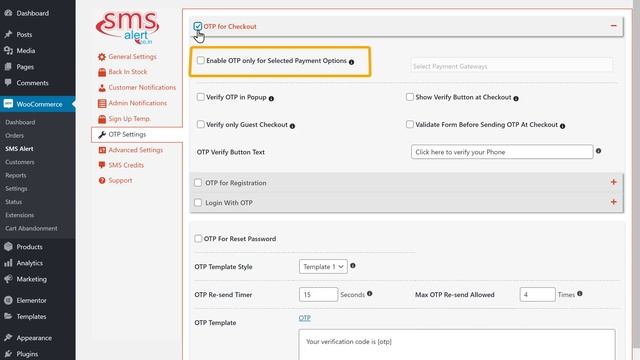This screenshot has width=640, height=360.
Task: Click the Elementor icon in sidebar
Action: click(8, 300)
